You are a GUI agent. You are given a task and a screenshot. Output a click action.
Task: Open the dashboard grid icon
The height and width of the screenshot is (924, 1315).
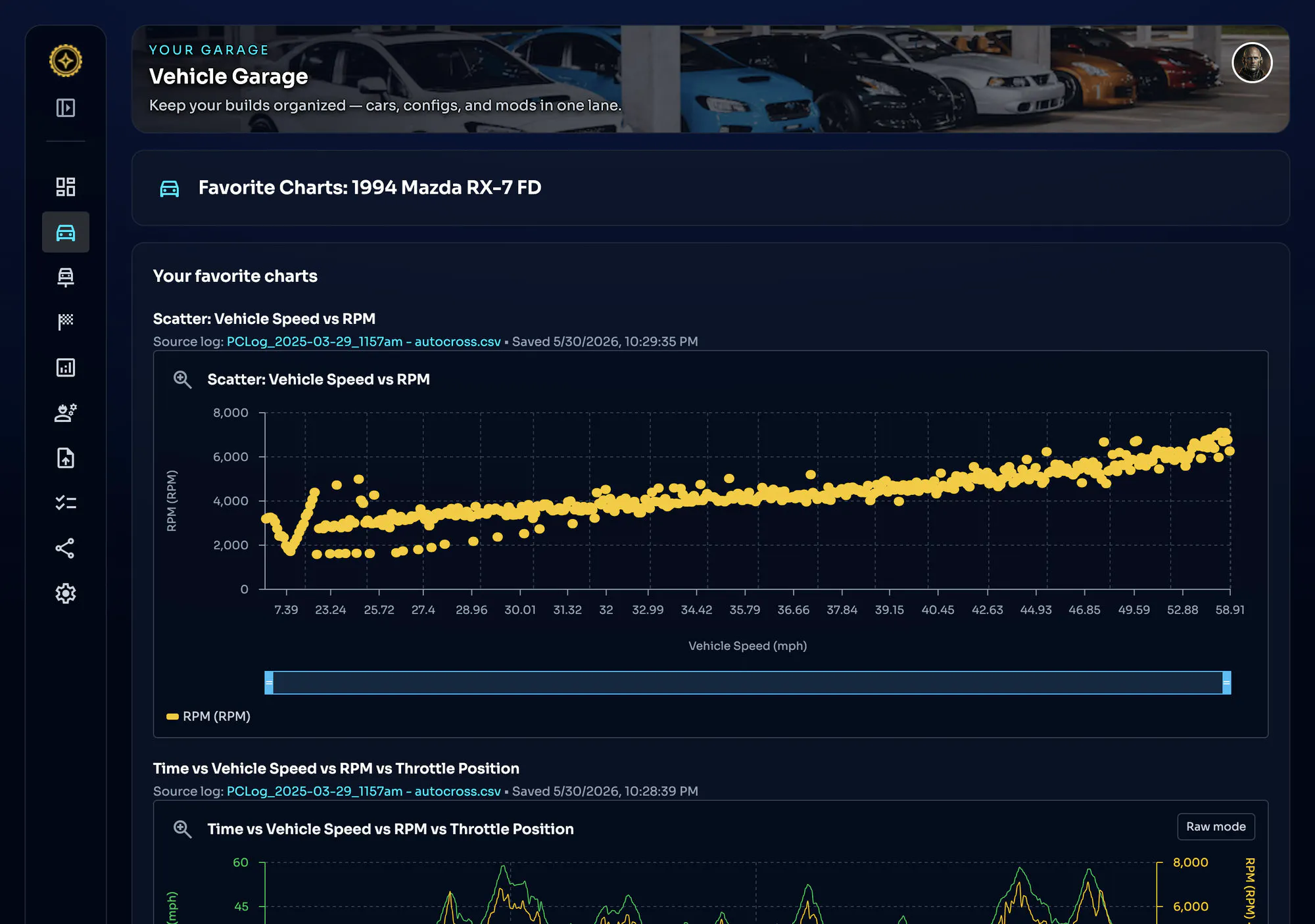tap(66, 187)
